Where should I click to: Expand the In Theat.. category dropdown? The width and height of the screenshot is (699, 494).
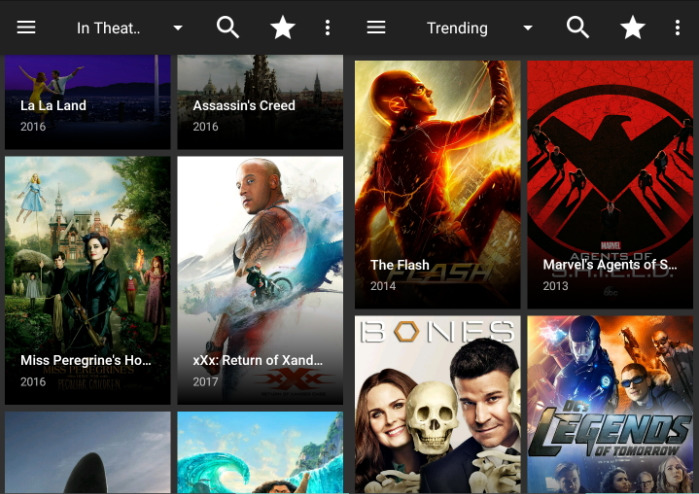[129, 28]
